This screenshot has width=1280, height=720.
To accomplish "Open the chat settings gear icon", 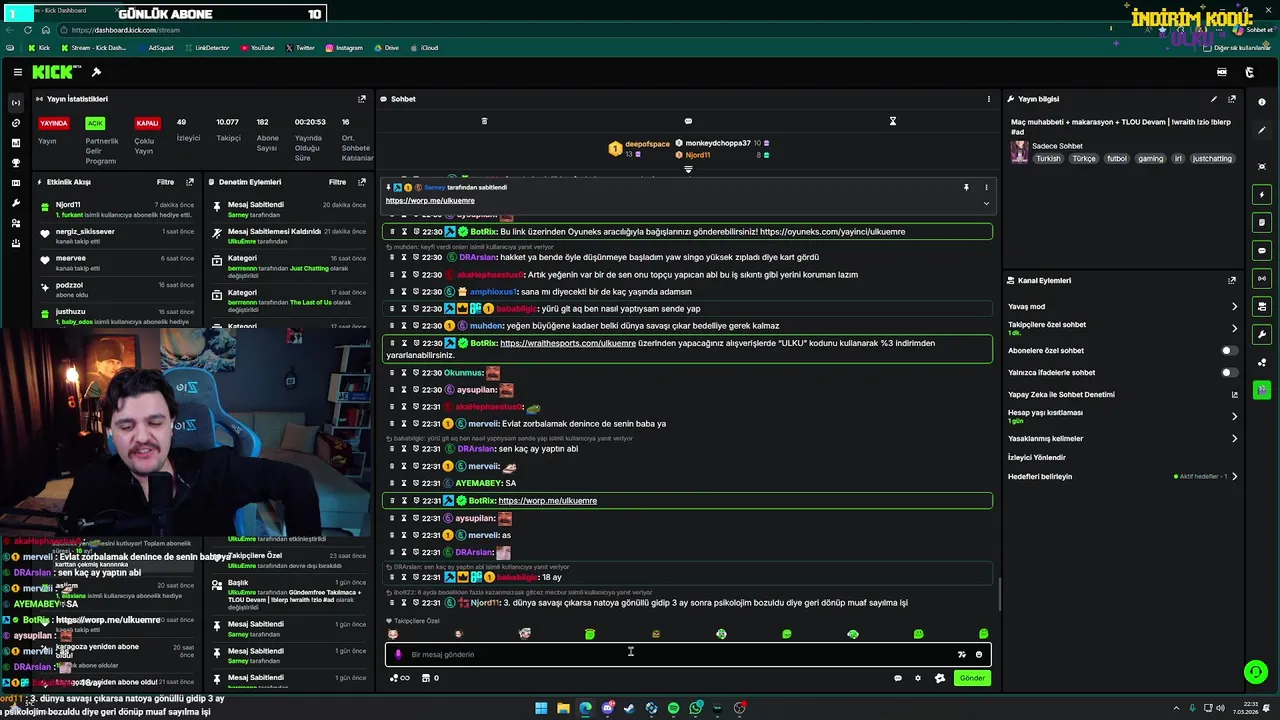I will [x=918, y=678].
